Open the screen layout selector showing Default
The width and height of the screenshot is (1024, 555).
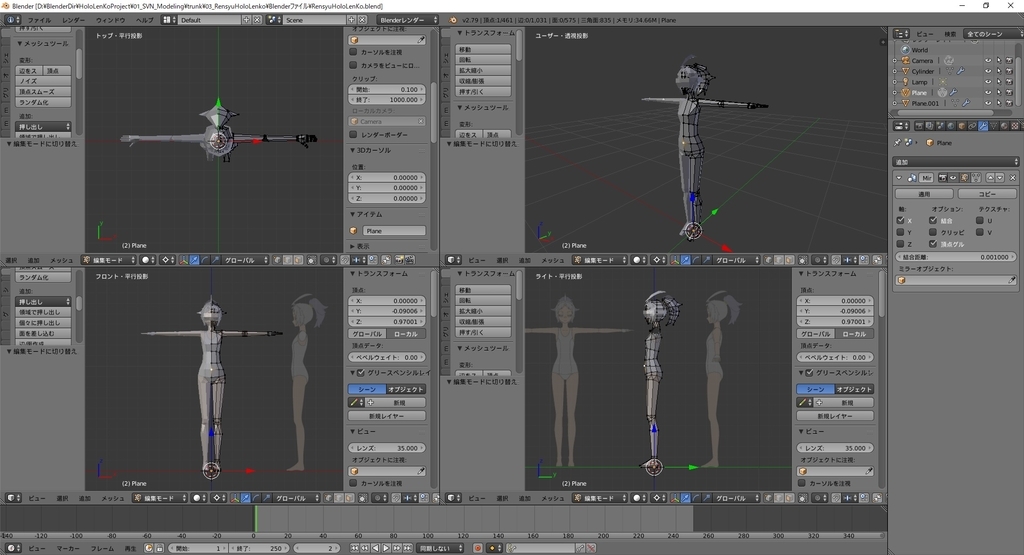coord(168,20)
